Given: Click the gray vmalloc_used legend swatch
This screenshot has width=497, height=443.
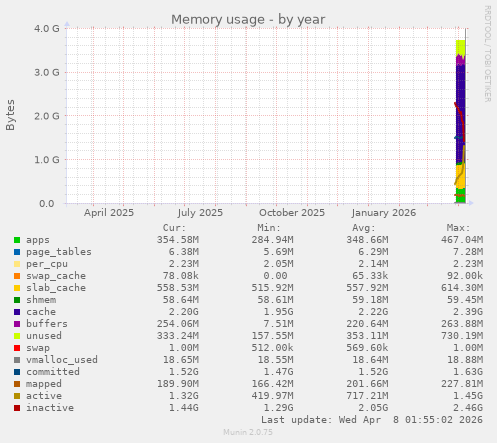Looking at the screenshot, I should pos(17,360).
